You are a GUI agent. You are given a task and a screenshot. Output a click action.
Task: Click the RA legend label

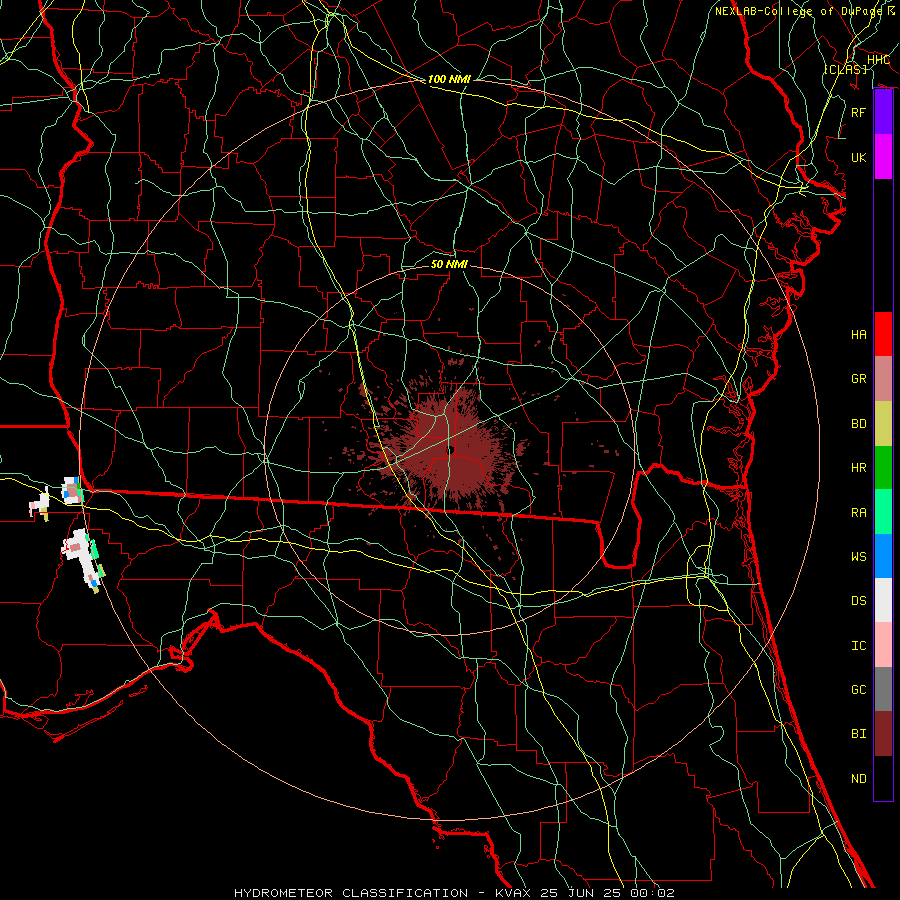point(858,513)
